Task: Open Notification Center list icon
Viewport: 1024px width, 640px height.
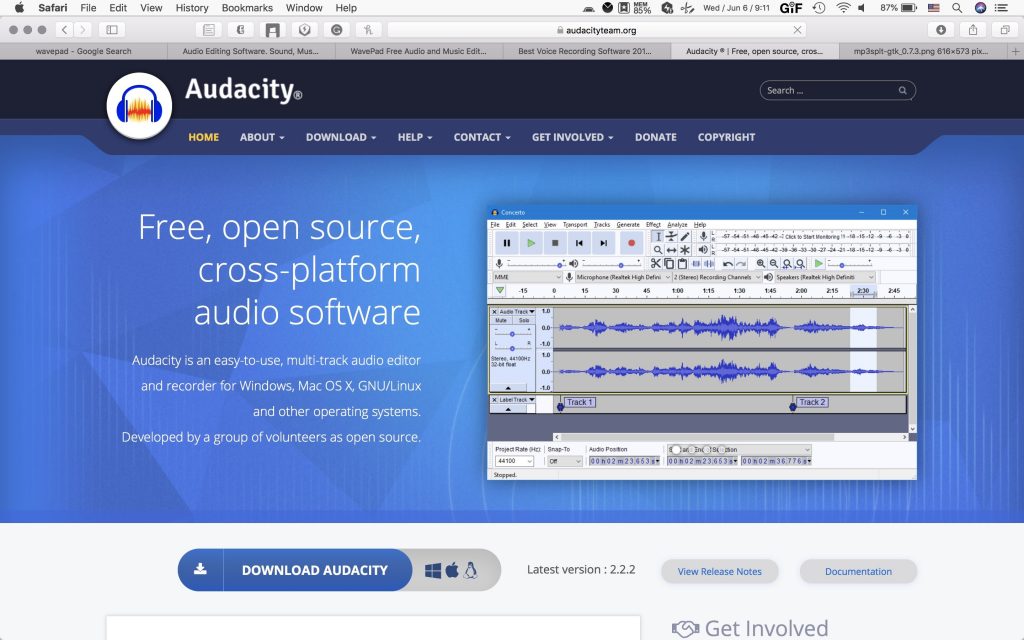Action: coord(1000,8)
